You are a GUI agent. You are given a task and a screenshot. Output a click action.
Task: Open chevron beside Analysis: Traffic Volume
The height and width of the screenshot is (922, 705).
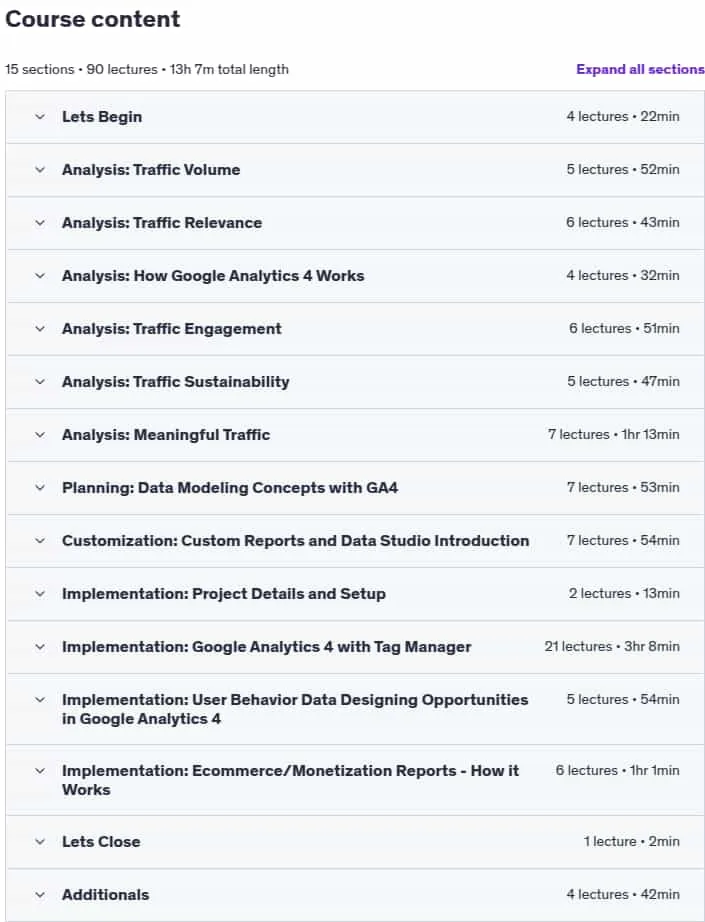(x=40, y=170)
